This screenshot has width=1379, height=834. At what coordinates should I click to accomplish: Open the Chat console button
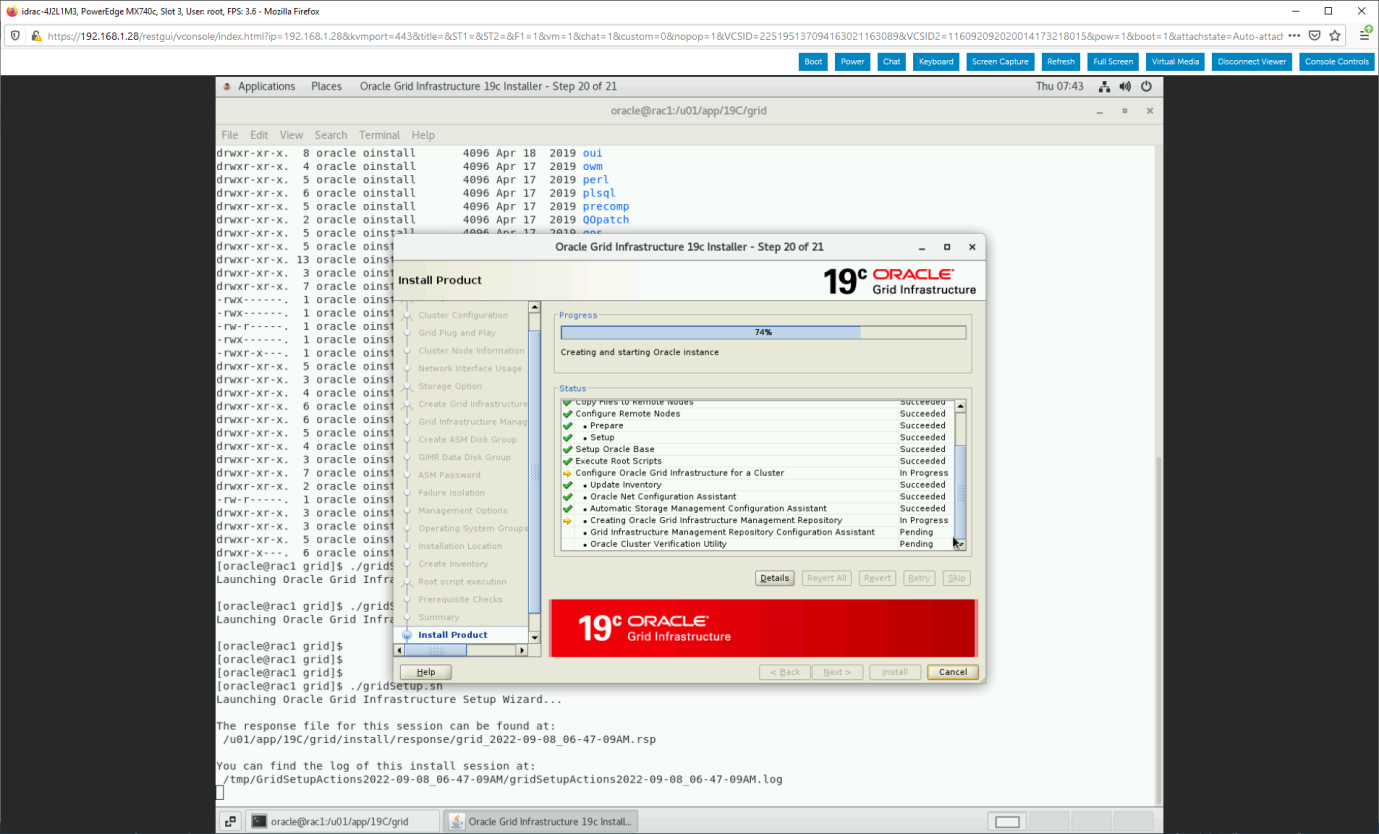(891, 61)
